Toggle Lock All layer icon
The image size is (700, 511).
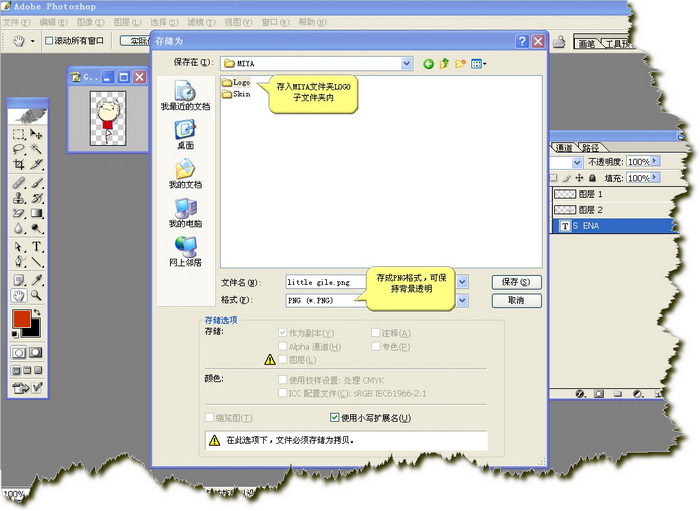click(x=592, y=178)
